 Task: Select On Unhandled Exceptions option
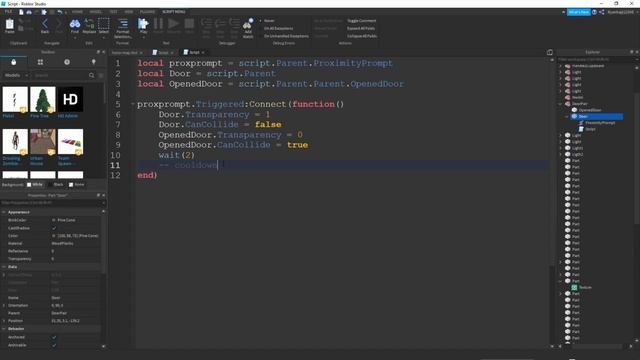286,36
